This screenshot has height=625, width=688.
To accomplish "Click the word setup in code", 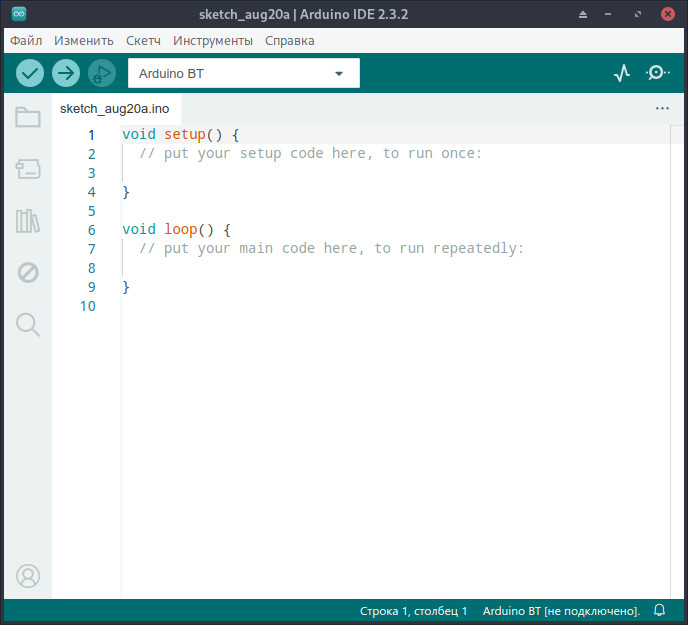I will [185, 134].
